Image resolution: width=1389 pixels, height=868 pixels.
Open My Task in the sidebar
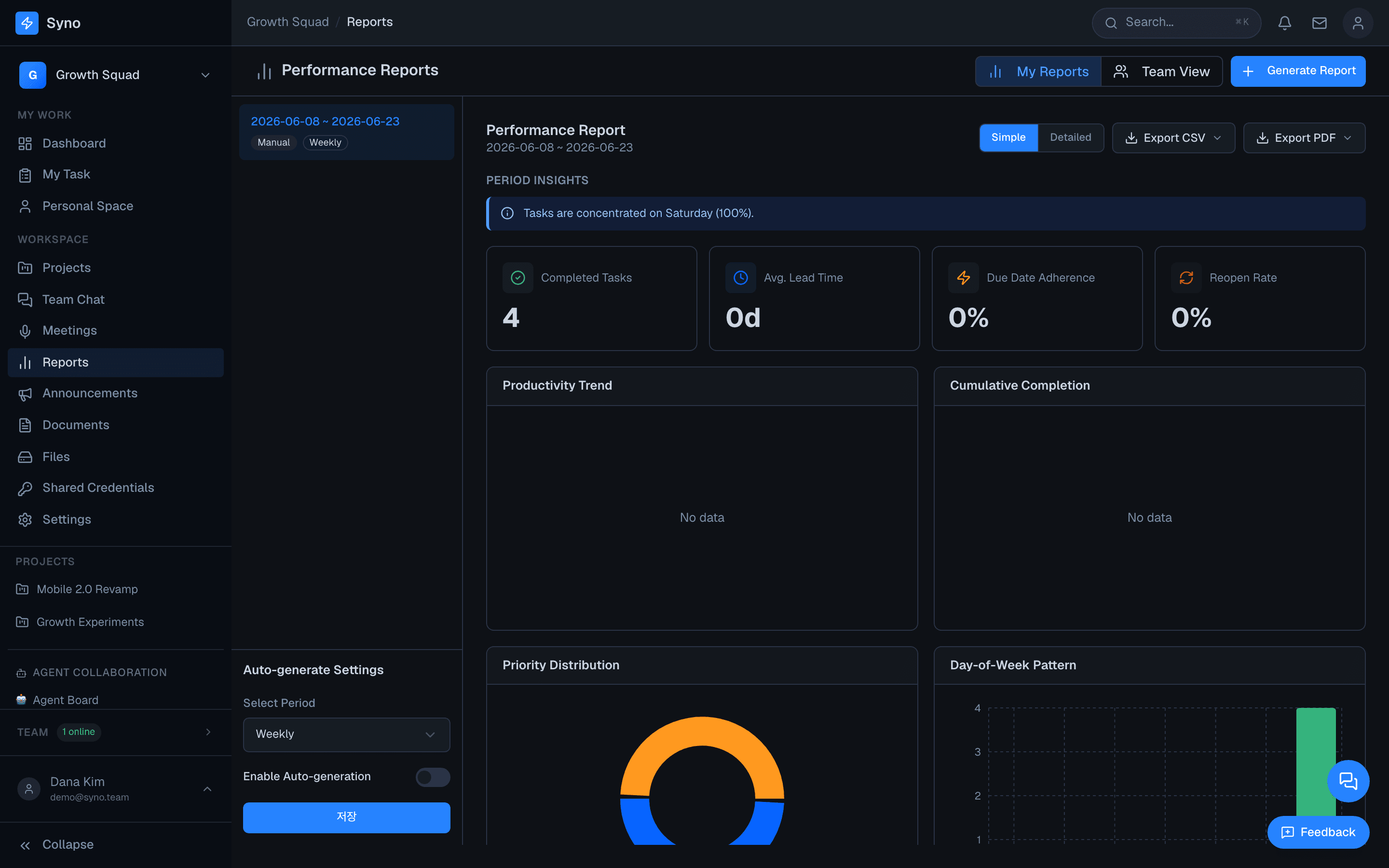tap(116, 175)
